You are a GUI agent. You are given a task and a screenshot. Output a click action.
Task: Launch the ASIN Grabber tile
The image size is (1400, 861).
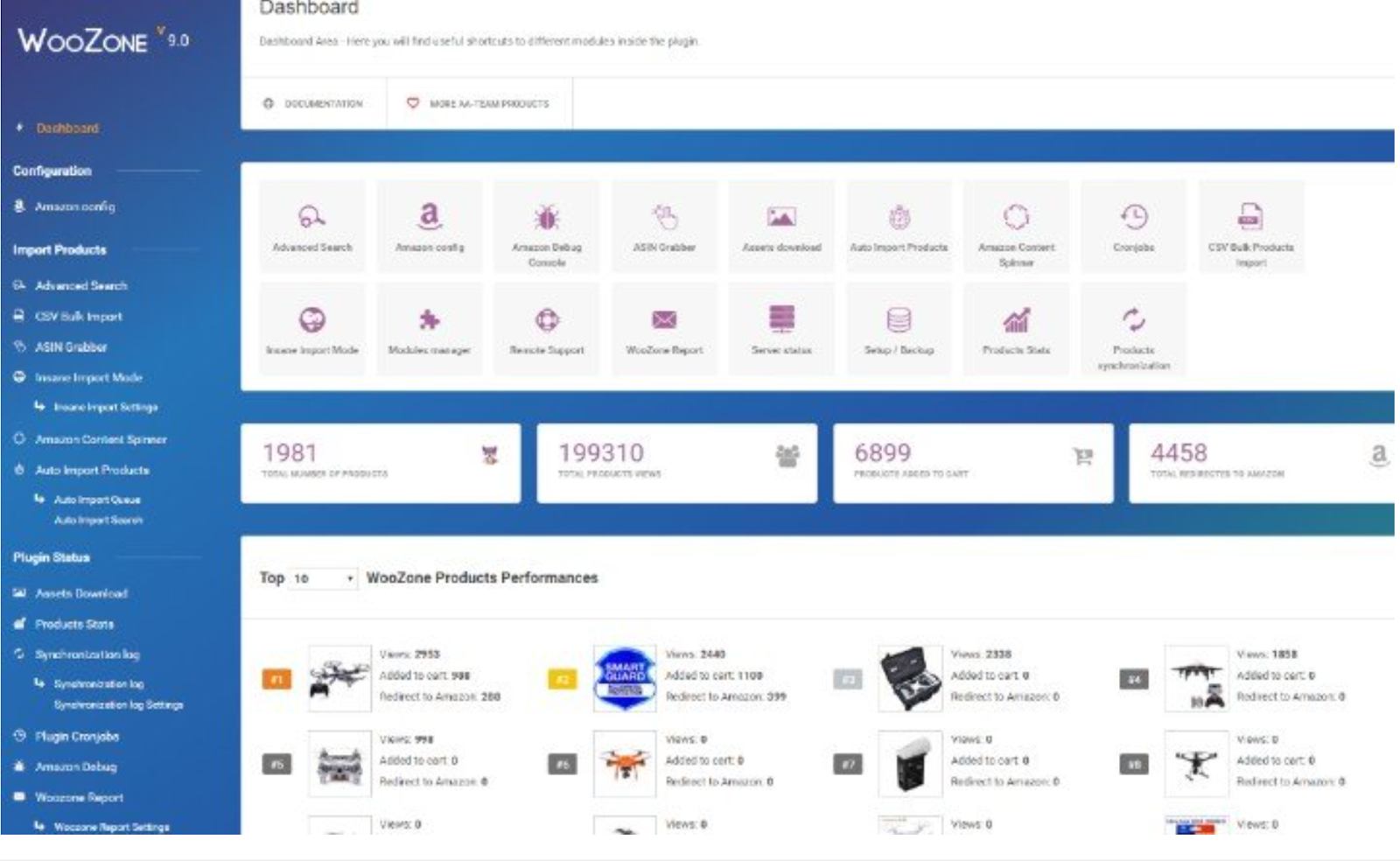tap(664, 227)
